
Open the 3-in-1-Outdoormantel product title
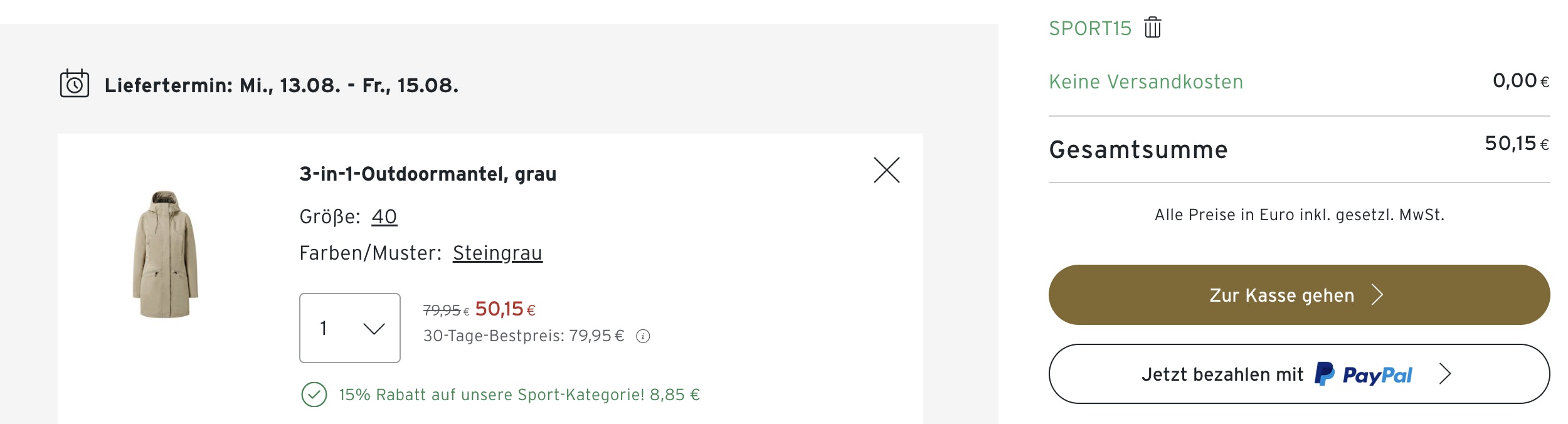click(428, 174)
